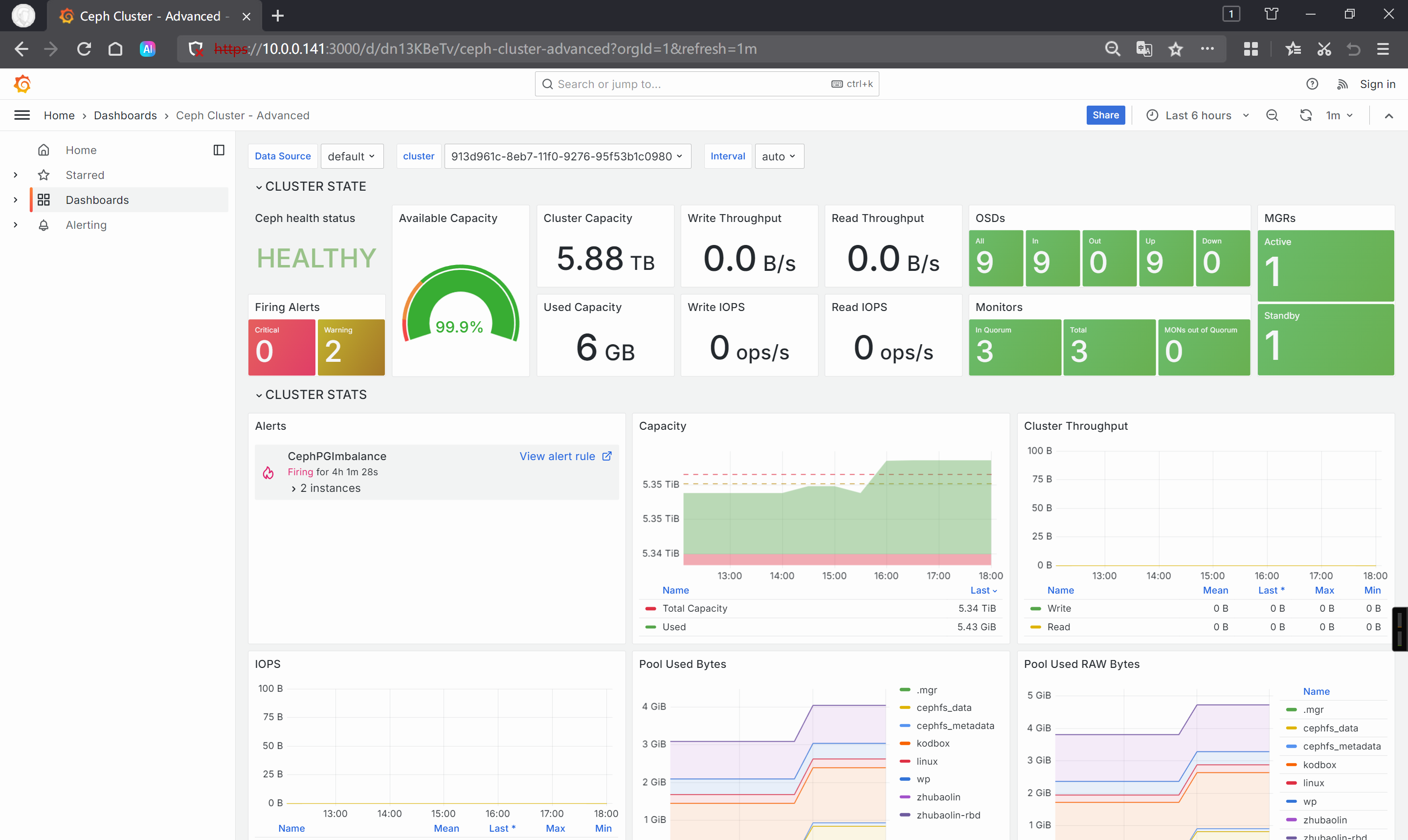The width and height of the screenshot is (1408, 840).
Task: Open Starred in the sidebar
Action: [x=85, y=175]
